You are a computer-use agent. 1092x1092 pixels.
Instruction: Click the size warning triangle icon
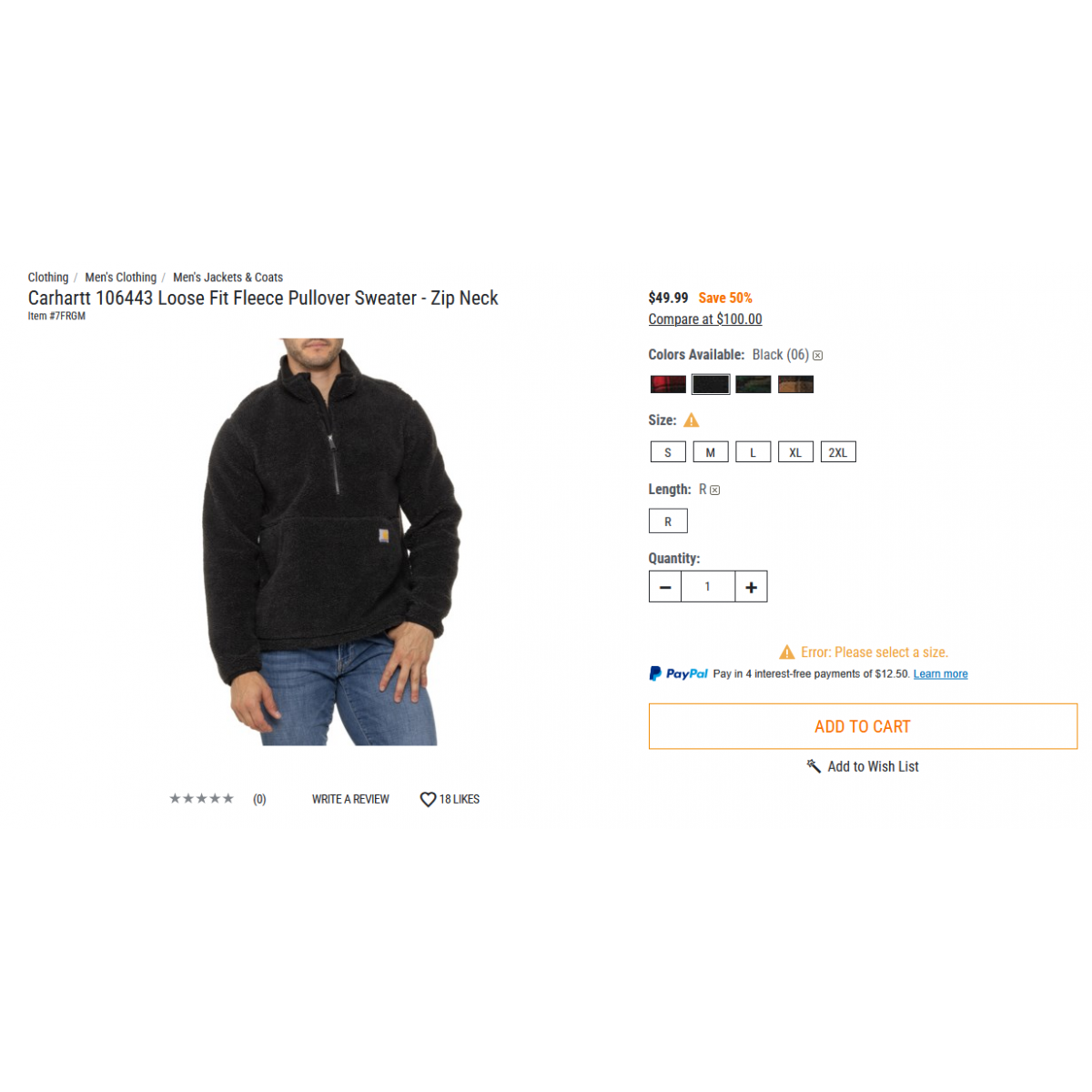692,420
